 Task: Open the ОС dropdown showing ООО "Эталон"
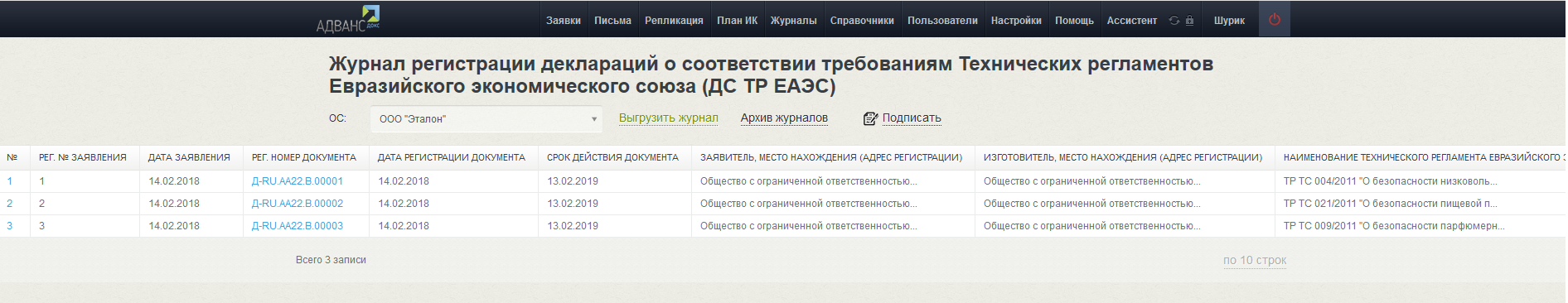486,119
